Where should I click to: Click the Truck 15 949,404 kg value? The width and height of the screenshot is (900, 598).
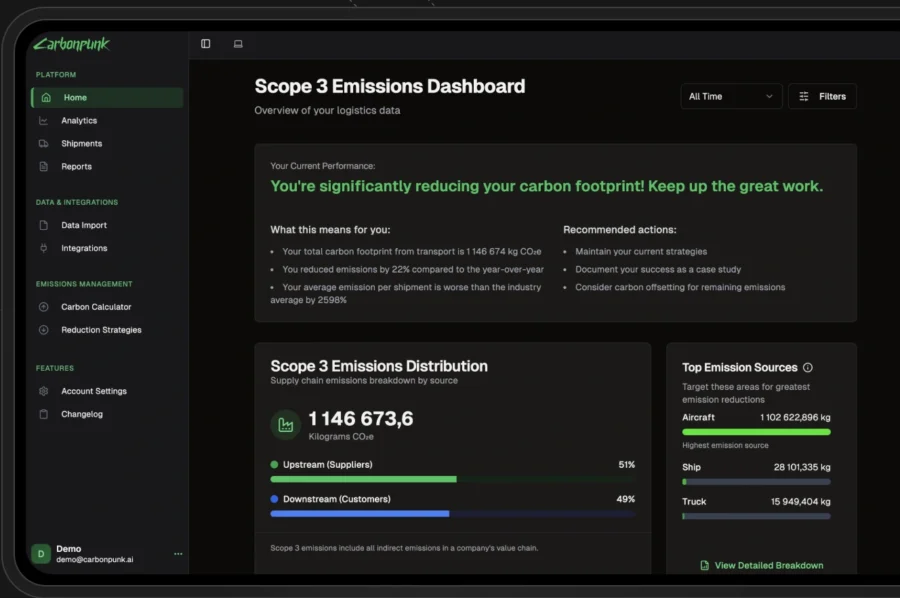click(x=800, y=502)
